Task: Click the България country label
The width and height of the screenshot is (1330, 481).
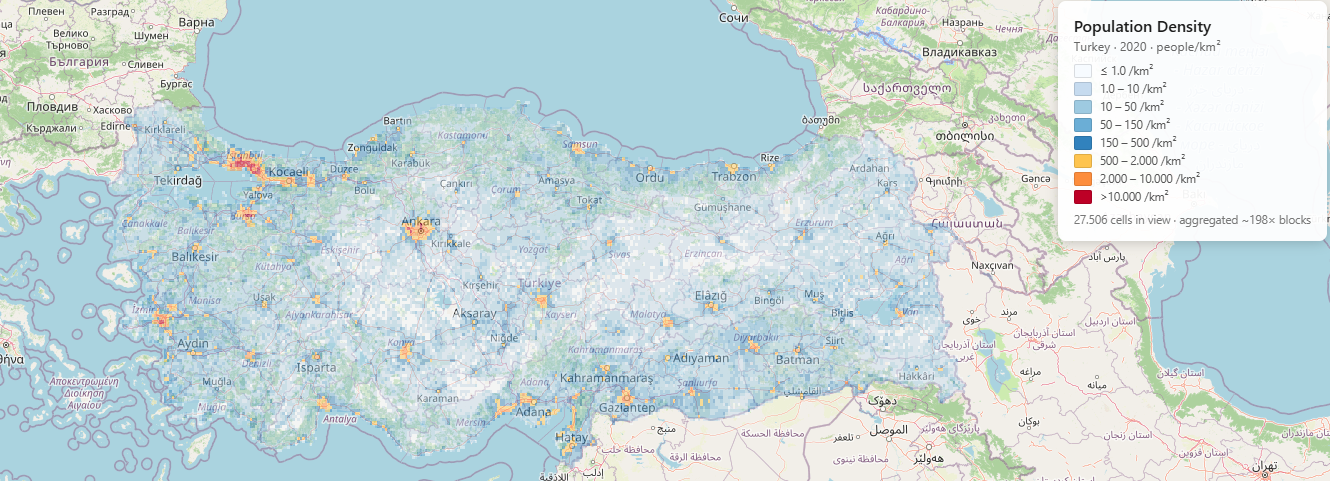Action: coord(79,62)
